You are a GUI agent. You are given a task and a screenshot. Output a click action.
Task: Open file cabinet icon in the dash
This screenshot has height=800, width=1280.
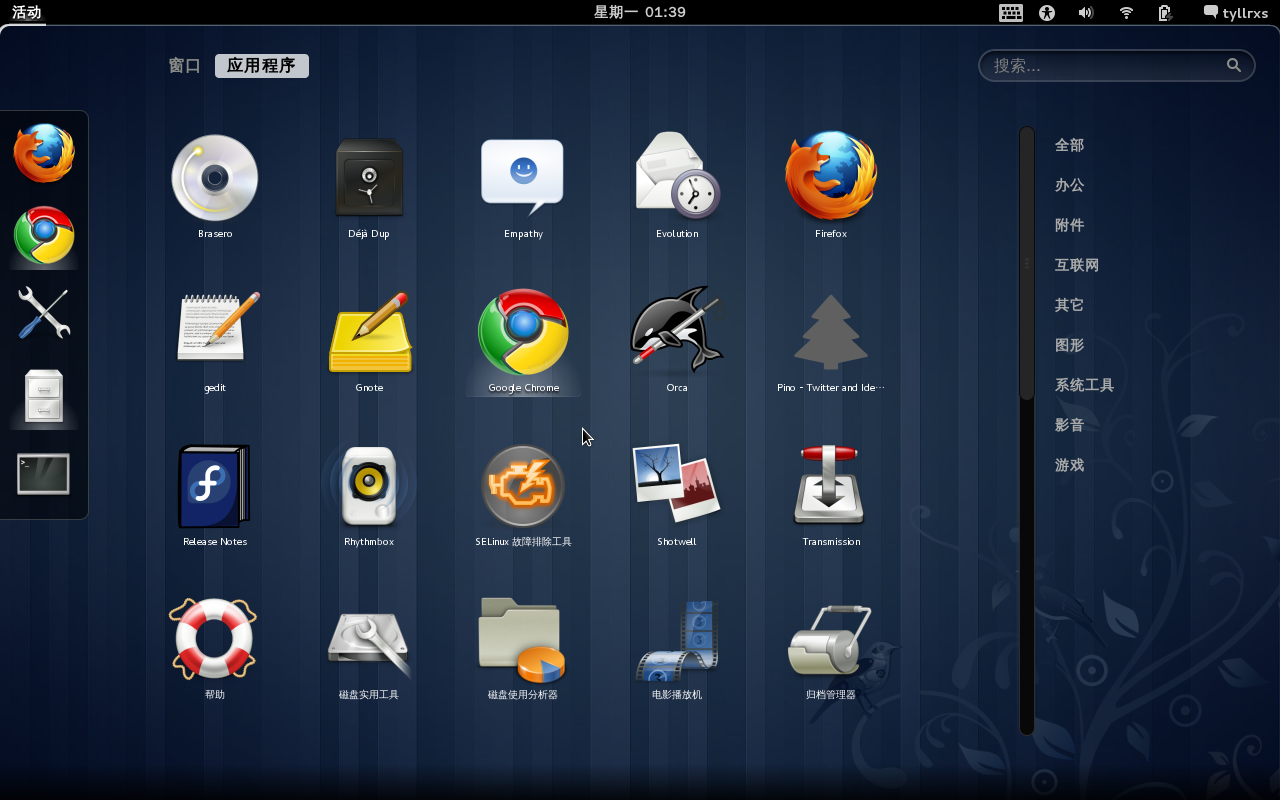coord(44,397)
